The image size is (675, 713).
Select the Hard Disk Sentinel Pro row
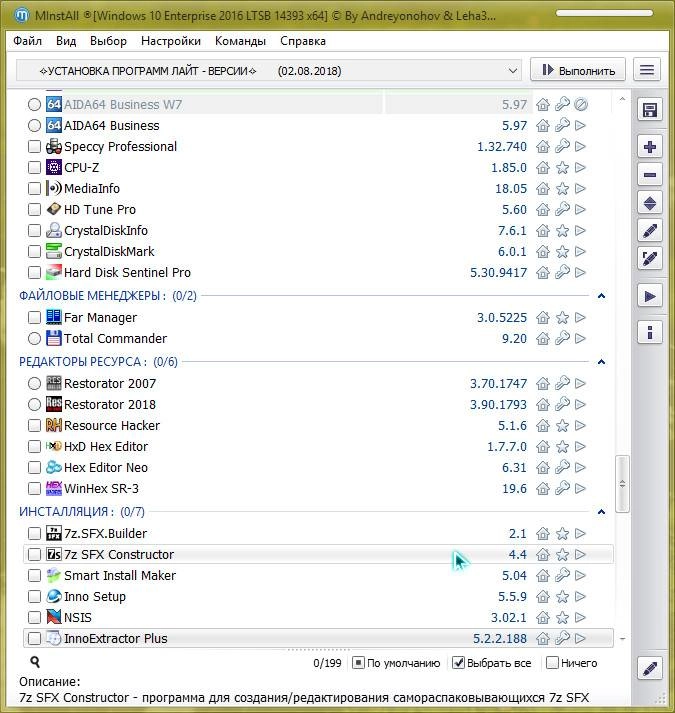318,272
